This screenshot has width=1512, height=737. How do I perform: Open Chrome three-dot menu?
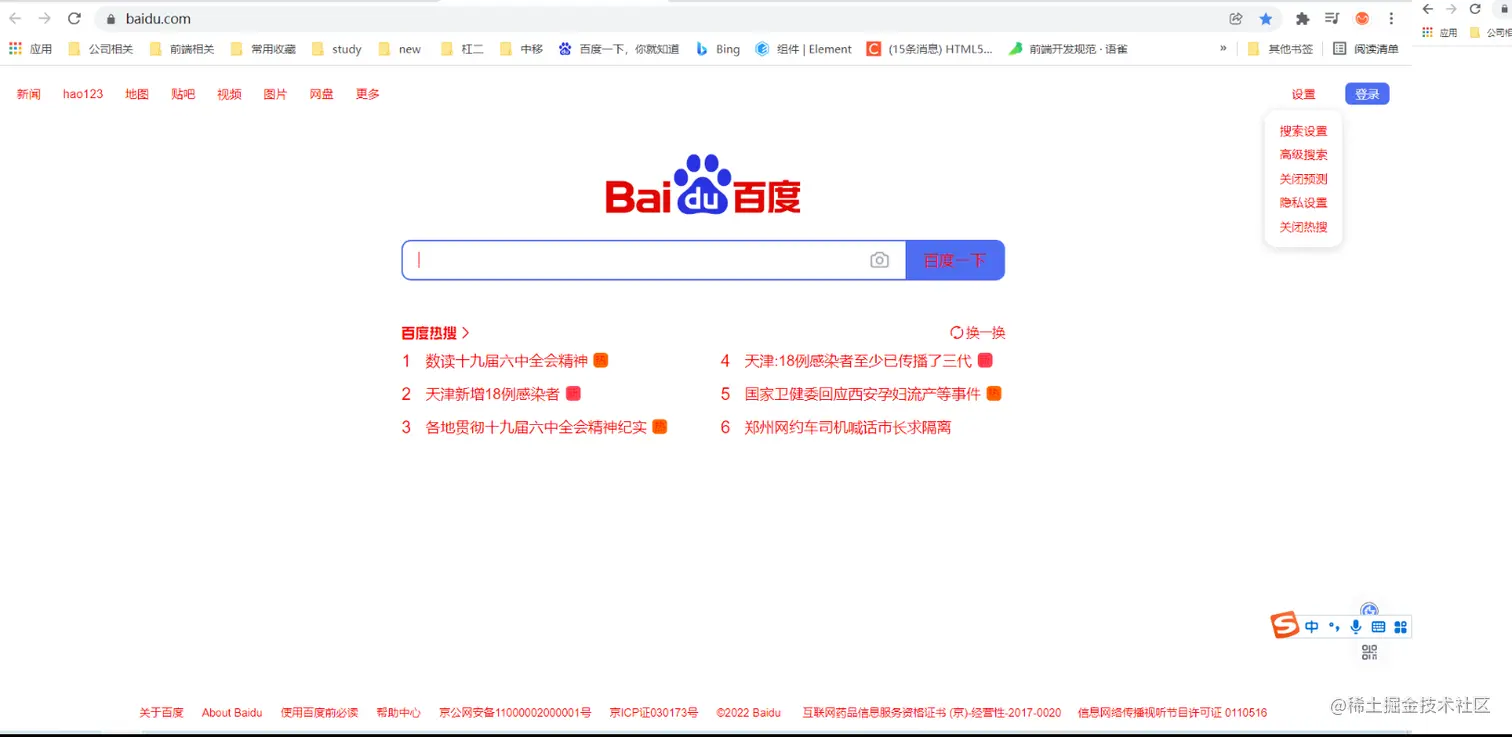(1391, 18)
